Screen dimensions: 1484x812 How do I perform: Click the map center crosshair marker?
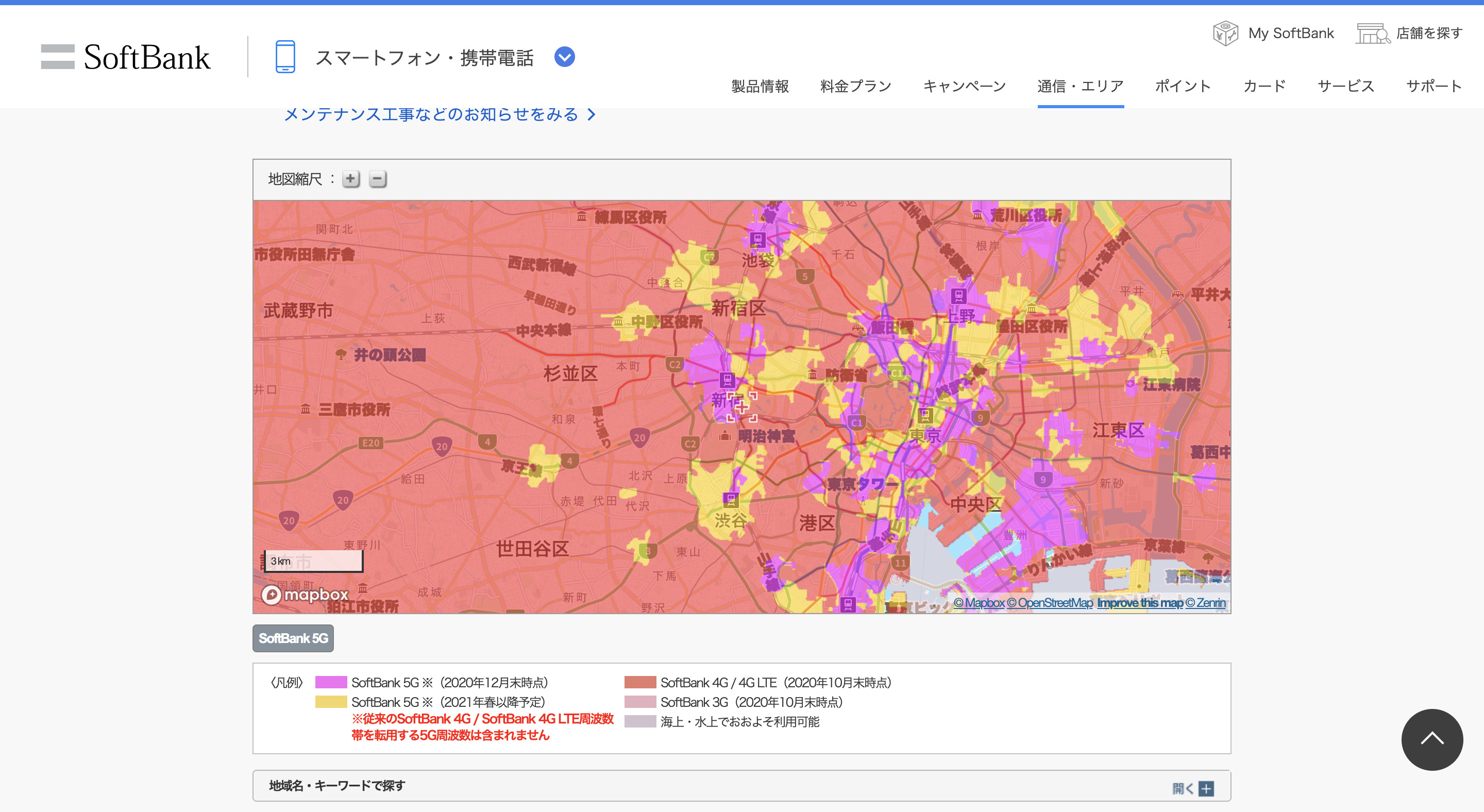(742, 407)
